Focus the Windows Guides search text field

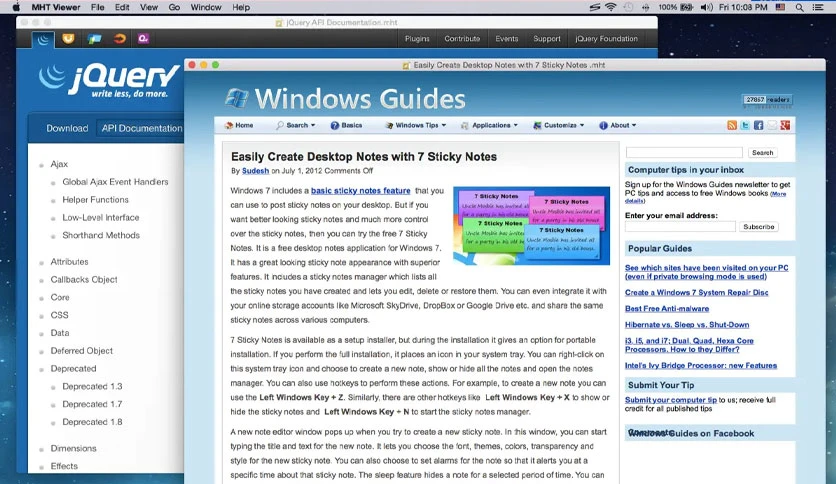pyautogui.click(x=684, y=152)
